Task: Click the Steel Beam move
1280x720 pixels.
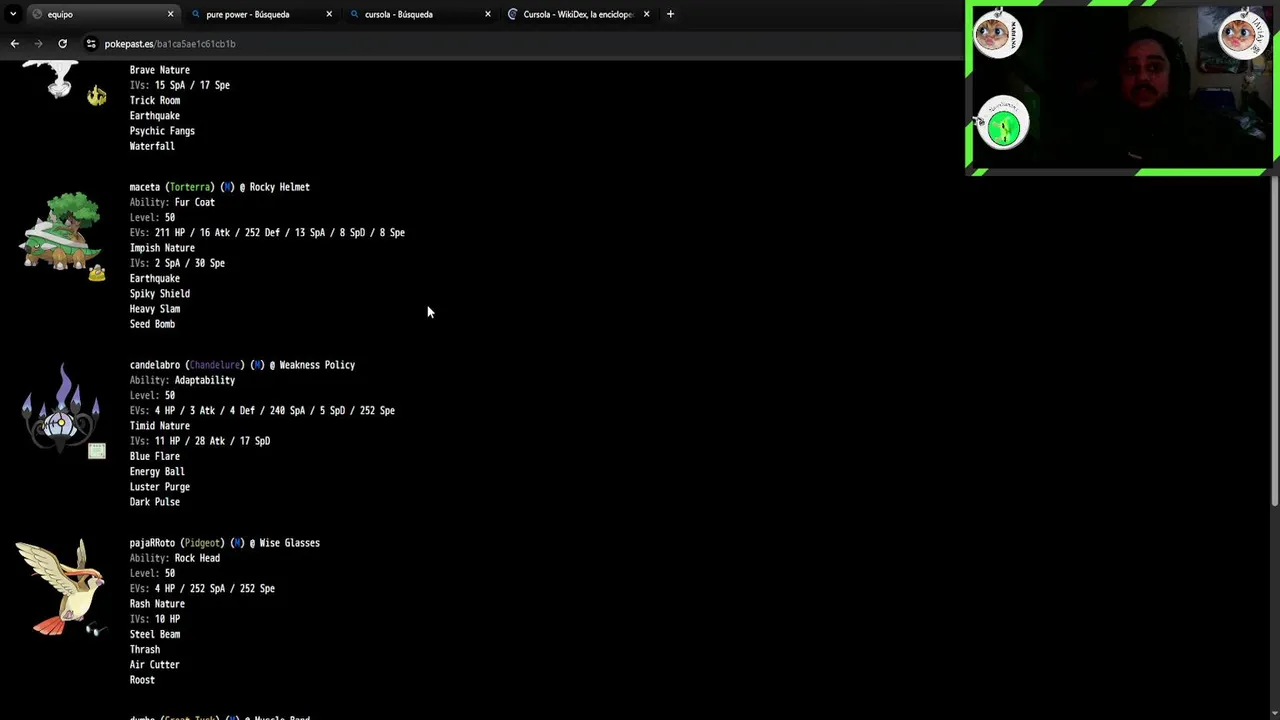Action: coord(155,634)
